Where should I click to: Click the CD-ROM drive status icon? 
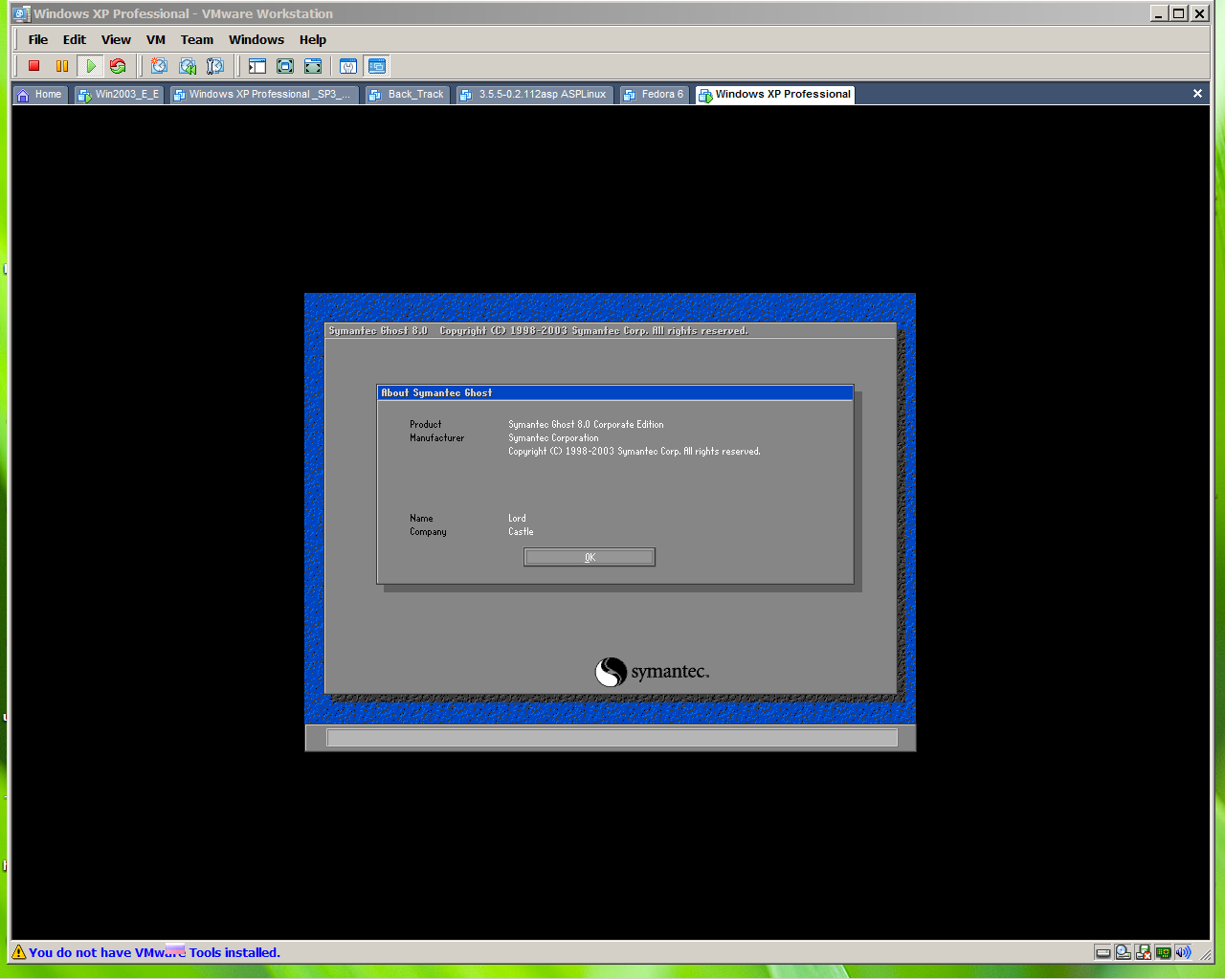pos(1124,952)
